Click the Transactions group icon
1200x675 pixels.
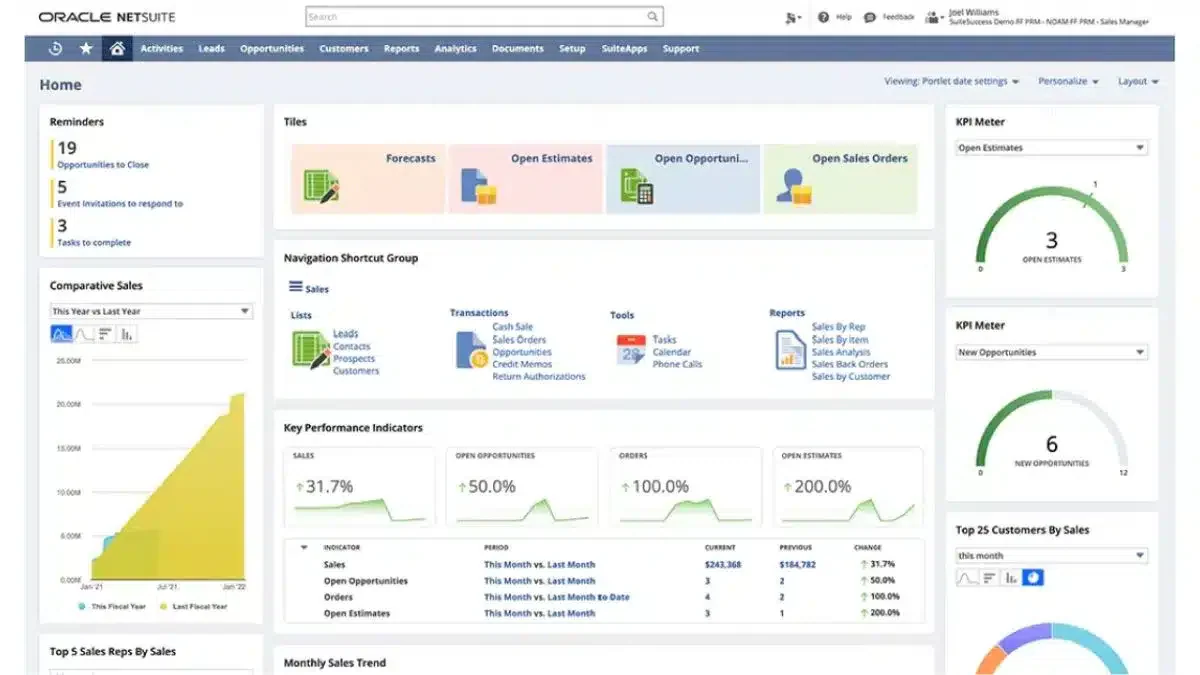pos(471,351)
